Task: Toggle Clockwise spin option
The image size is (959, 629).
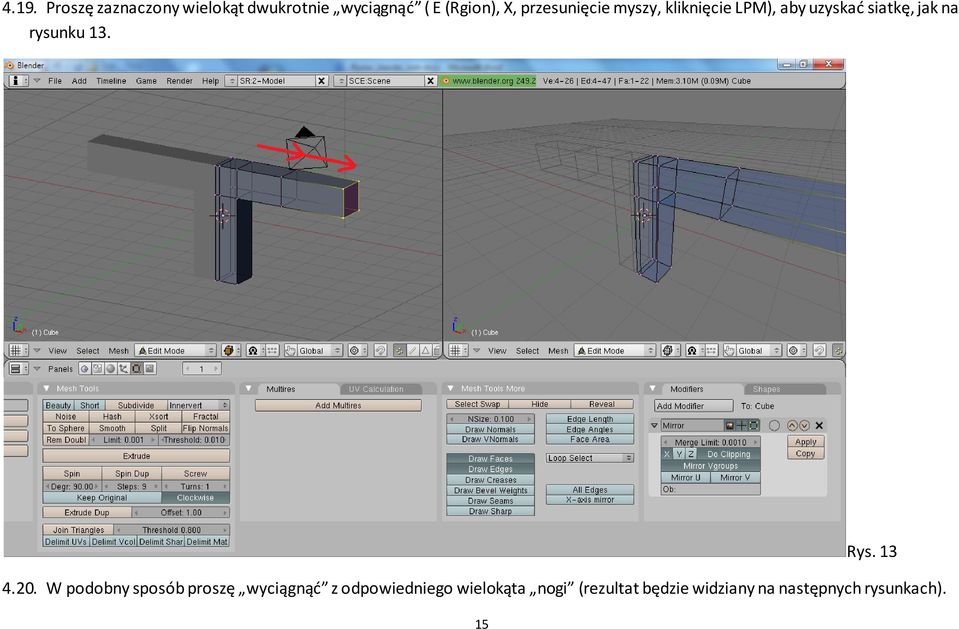Action: pyautogui.click(x=196, y=497)
